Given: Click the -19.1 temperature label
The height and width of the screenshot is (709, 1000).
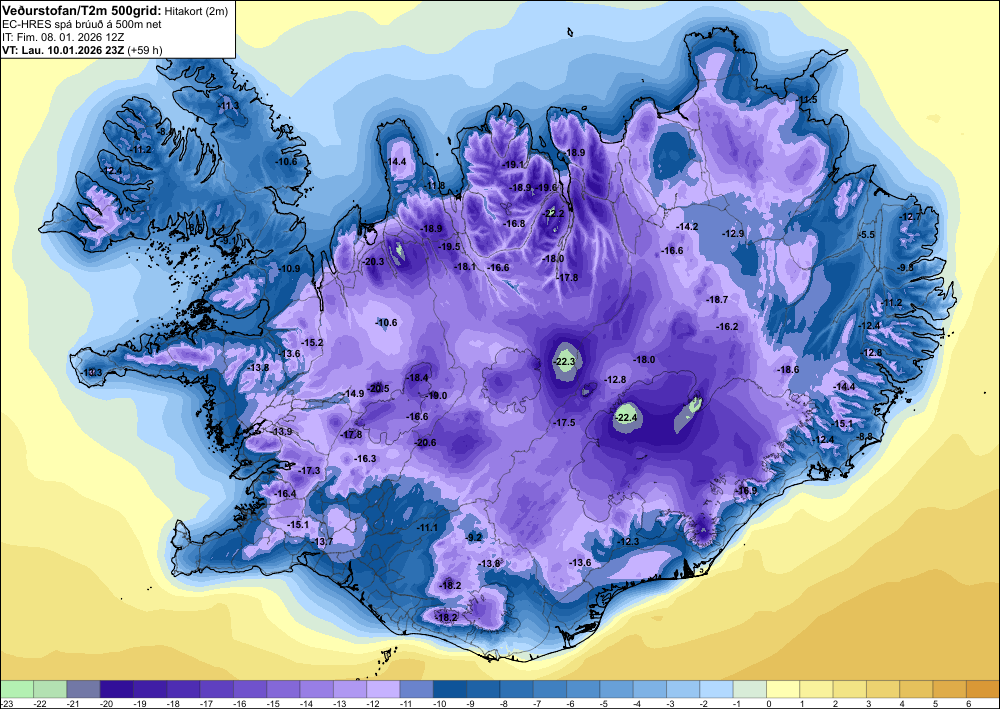Looking at the screenshot, I should pos(513,164).
